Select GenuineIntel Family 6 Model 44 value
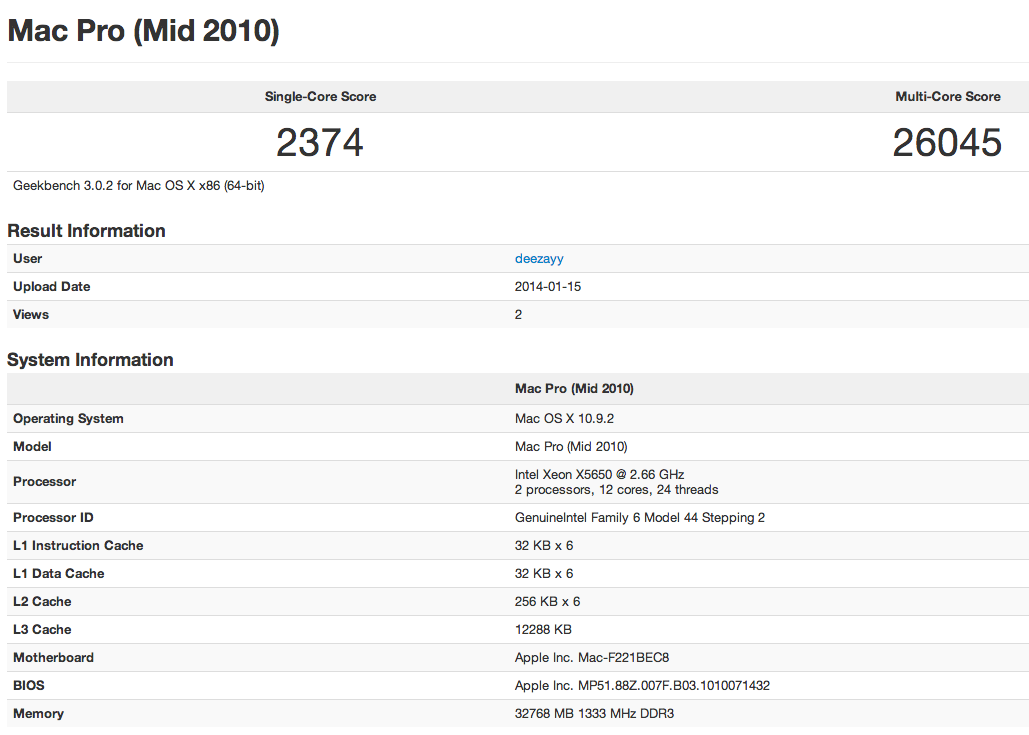 click(x=640, y=518)
